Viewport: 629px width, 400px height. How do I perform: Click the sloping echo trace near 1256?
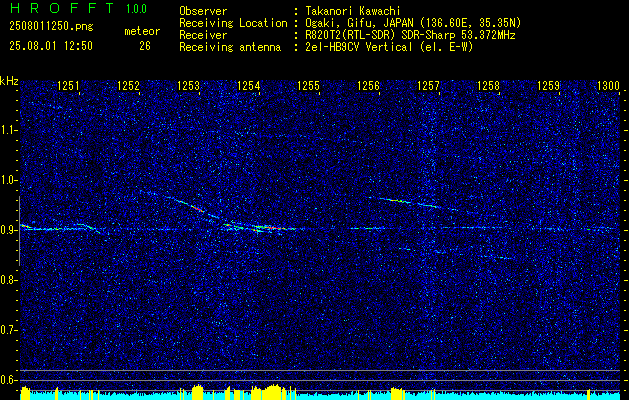[409, 203]
